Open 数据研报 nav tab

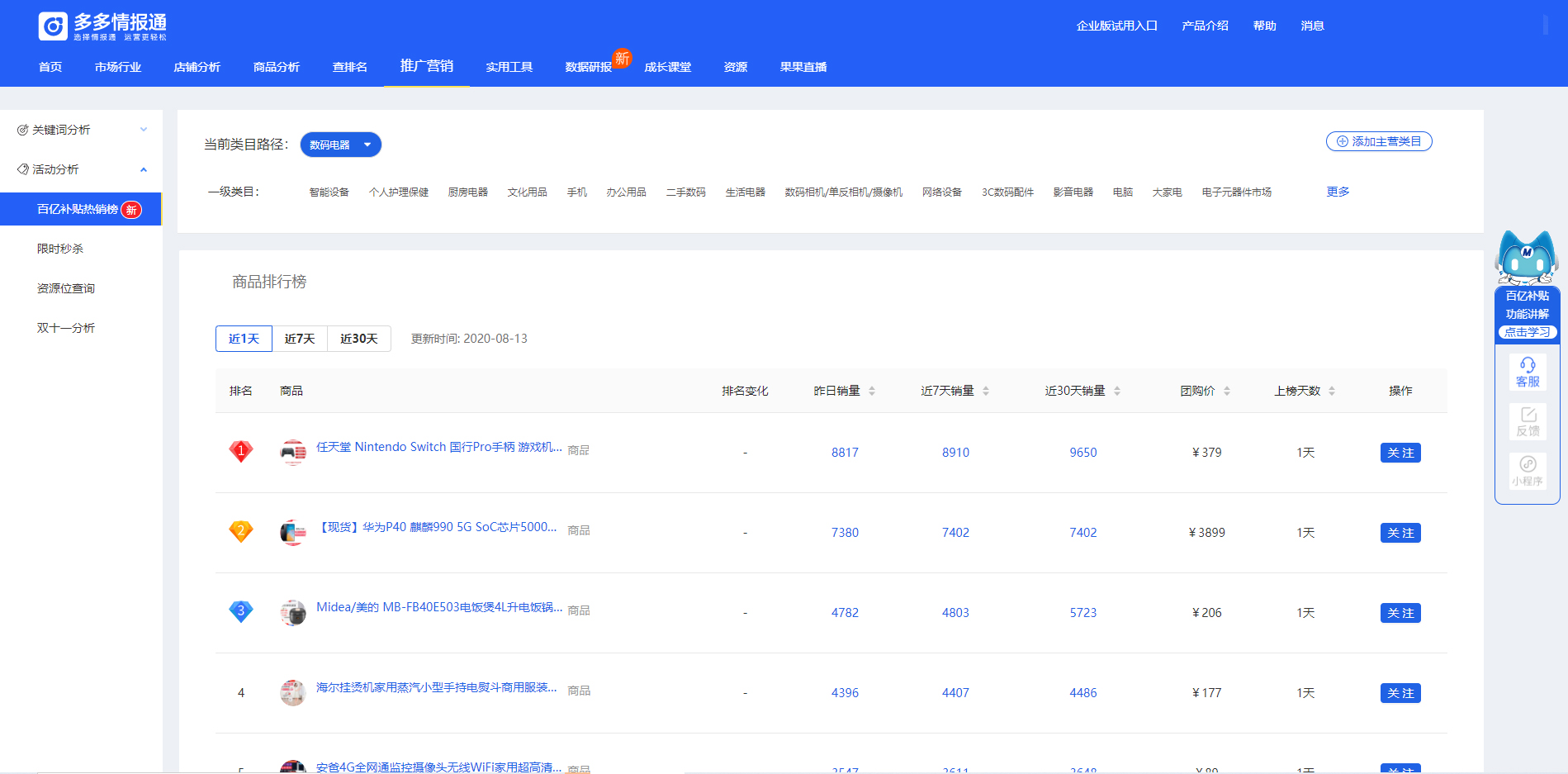tap(589, 67)
